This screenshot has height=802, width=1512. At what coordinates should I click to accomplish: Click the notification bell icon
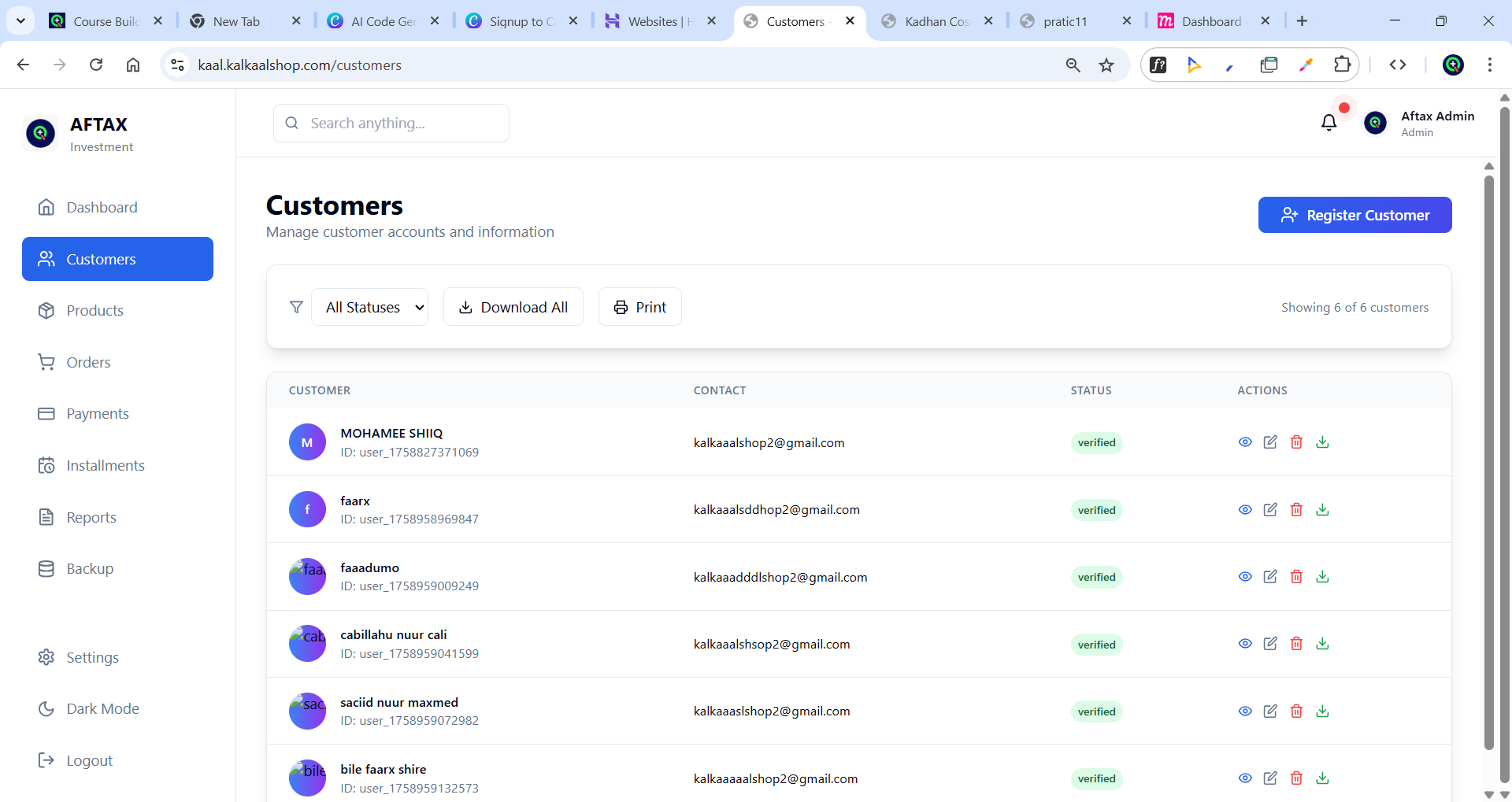pos(1329,123)
